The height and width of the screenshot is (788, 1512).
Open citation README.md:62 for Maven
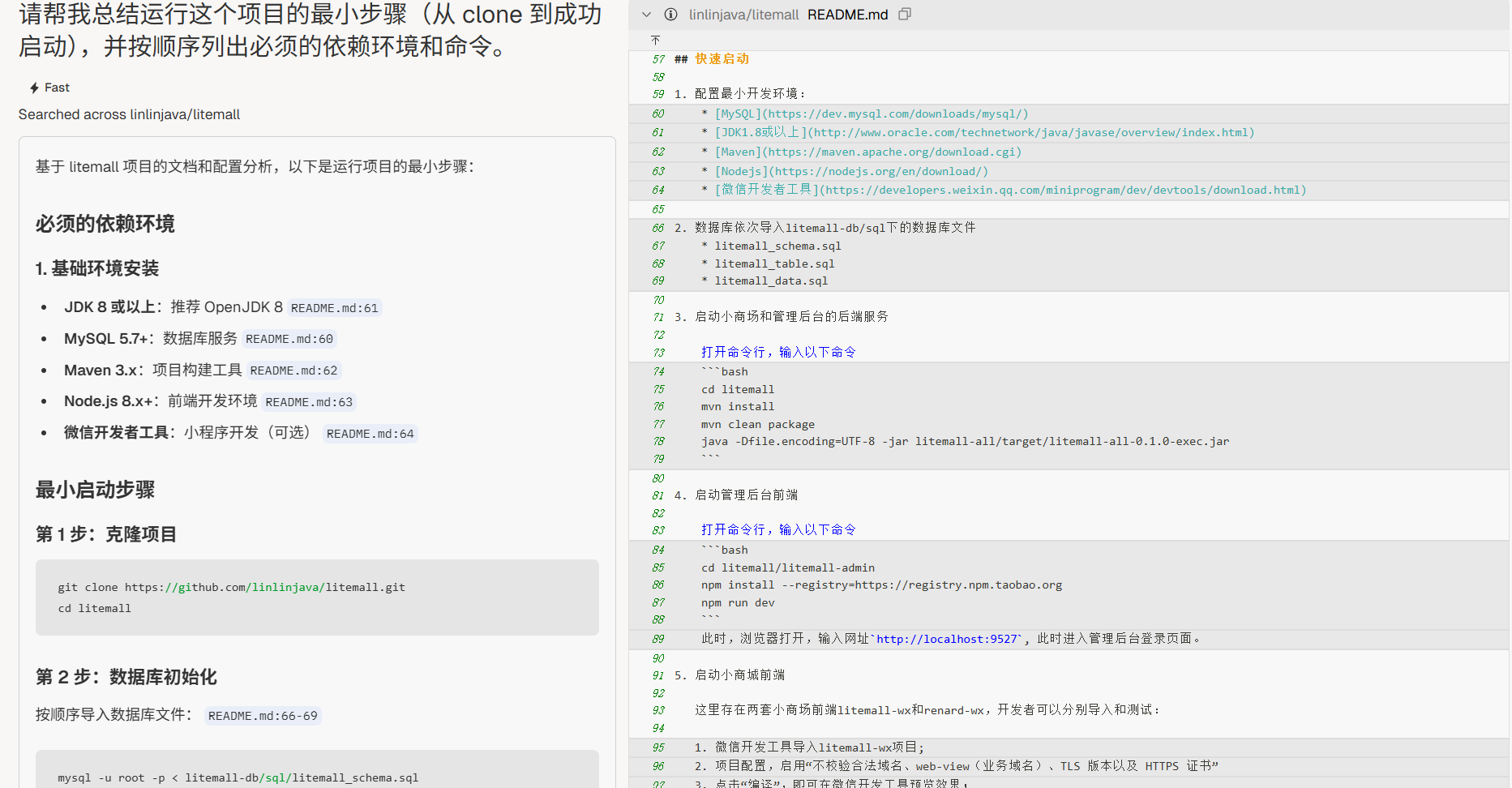pos(293,370)
